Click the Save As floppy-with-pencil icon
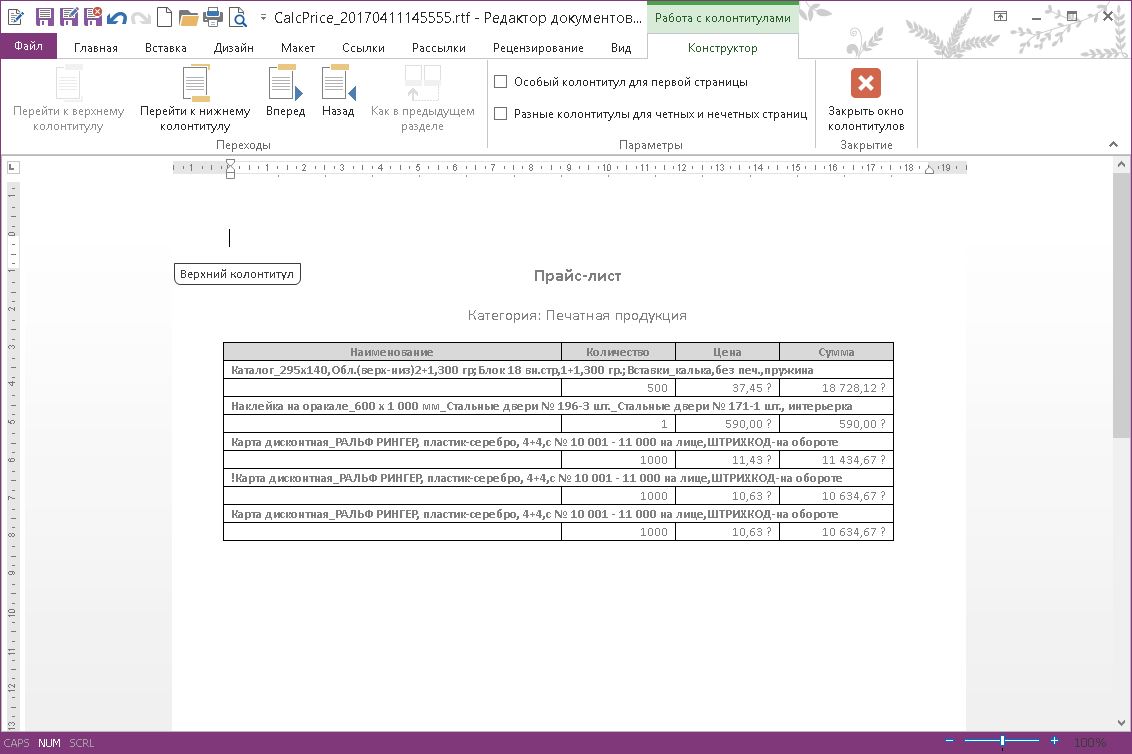The image size is (1132, 754). coord(69,17)
